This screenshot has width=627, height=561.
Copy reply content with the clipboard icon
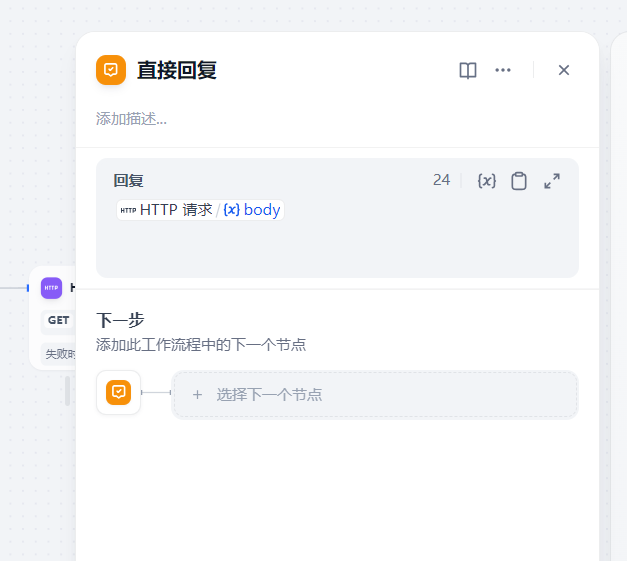[519, 181]
